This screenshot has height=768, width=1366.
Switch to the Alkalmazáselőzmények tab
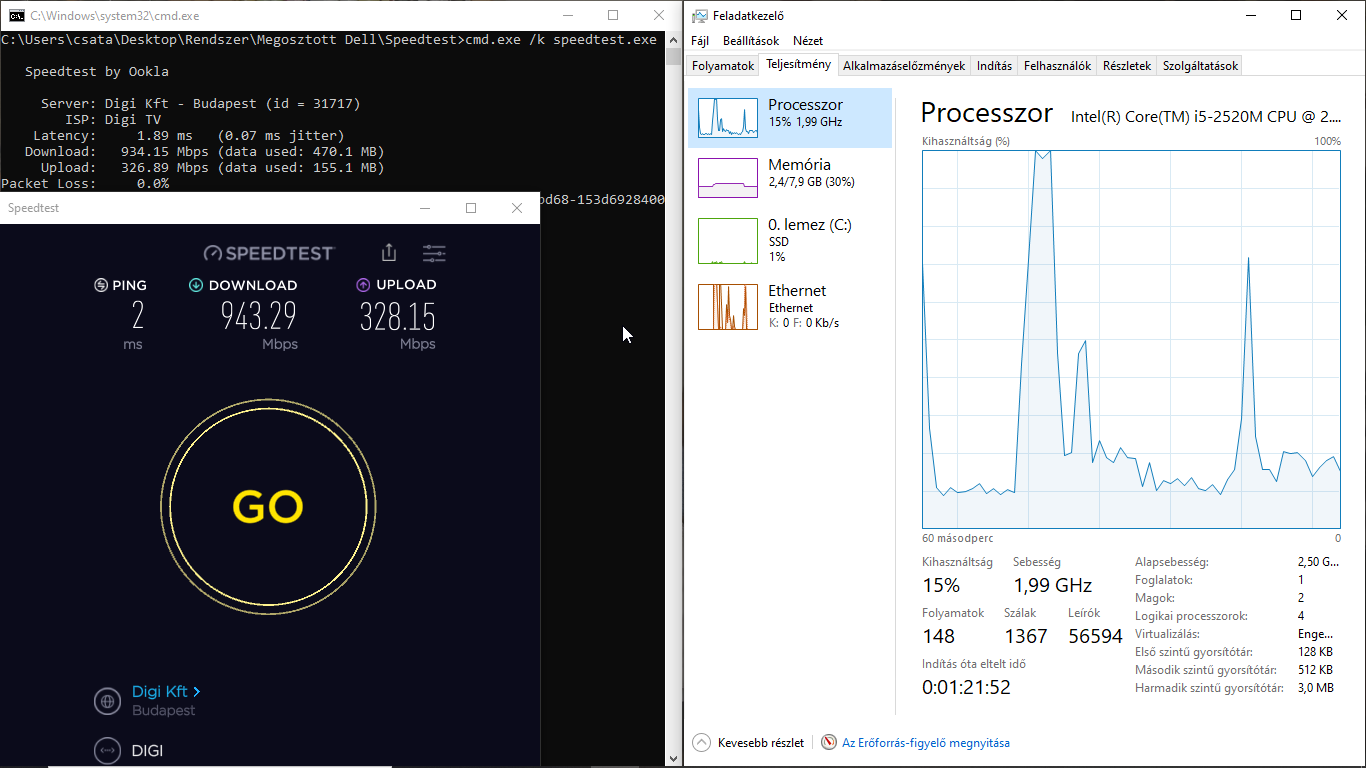coord(904,66)
